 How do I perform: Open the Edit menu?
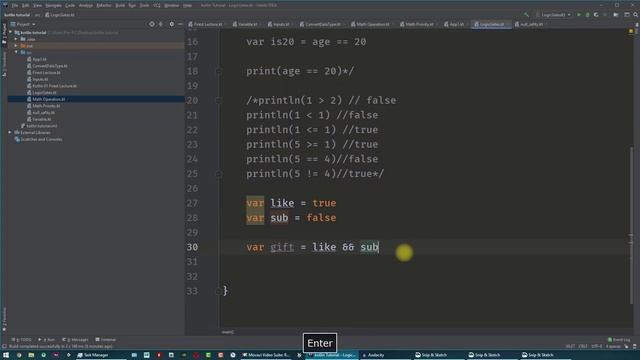[x=26, y=5]
